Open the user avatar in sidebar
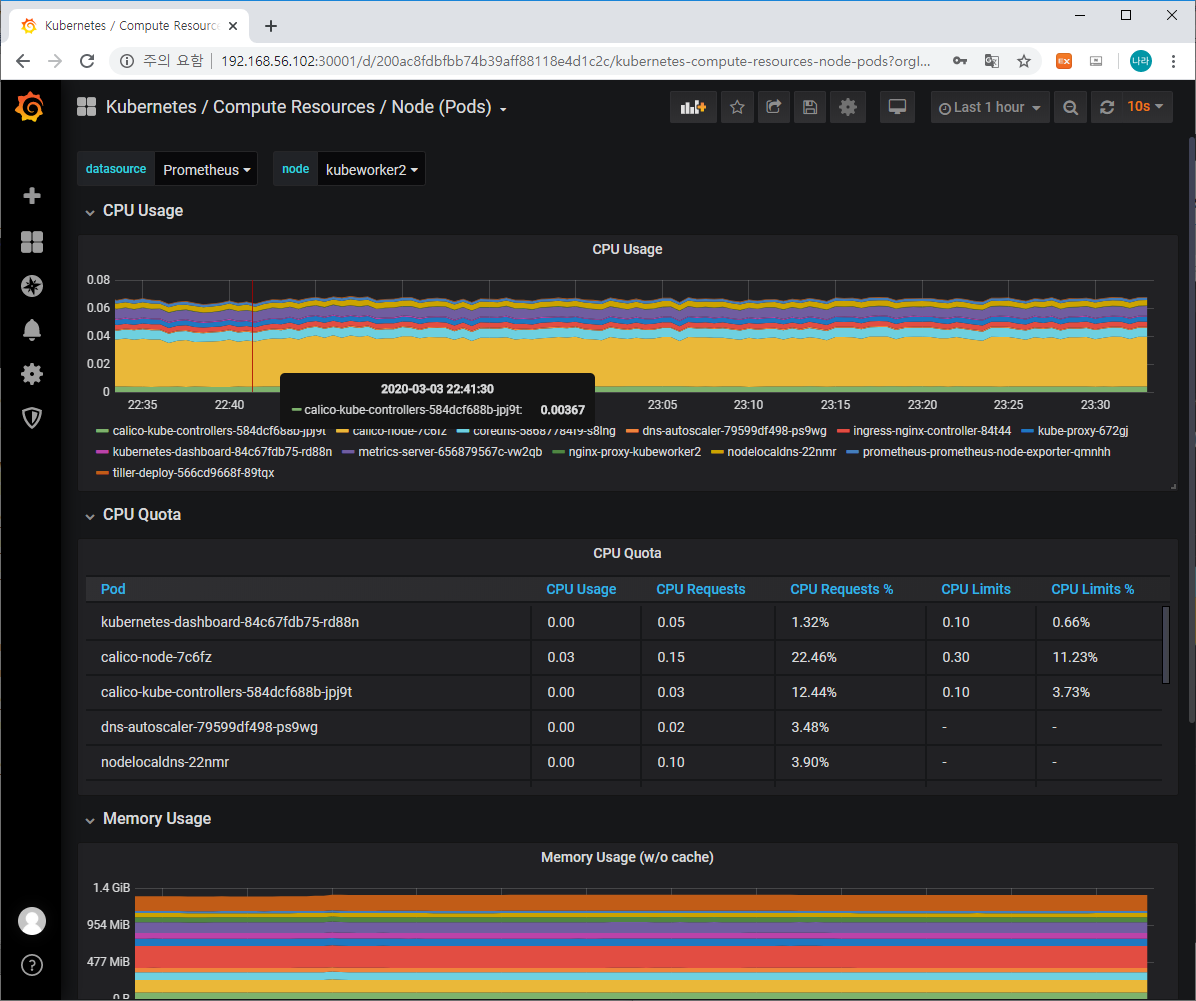 coord(32,921)
